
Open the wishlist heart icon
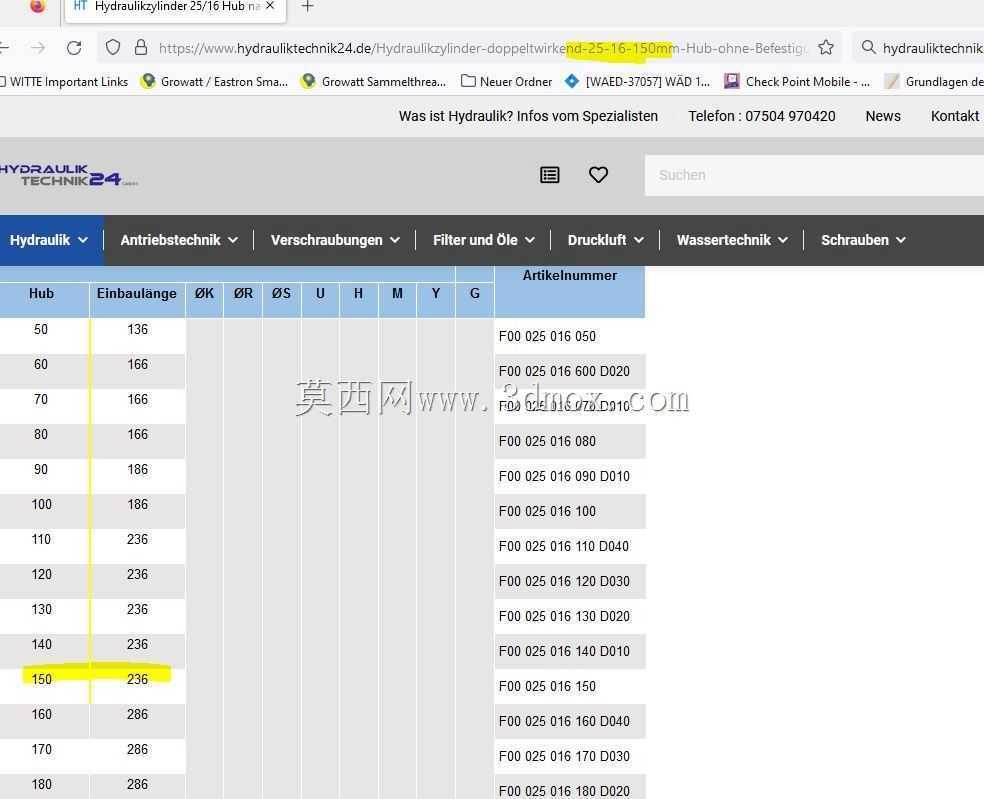[x=598, y=174]
